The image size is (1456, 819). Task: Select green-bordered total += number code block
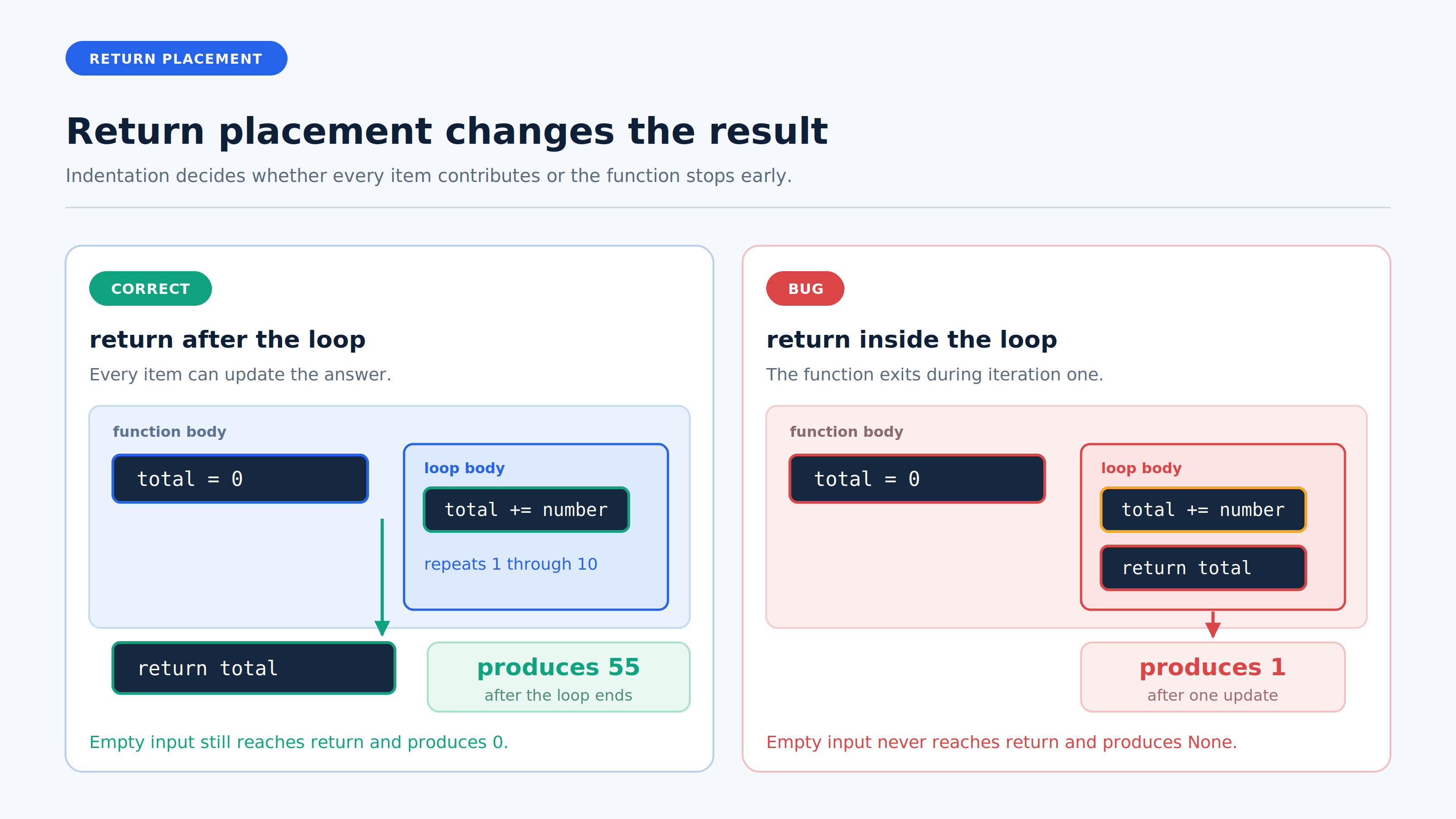tap(526, 509)
